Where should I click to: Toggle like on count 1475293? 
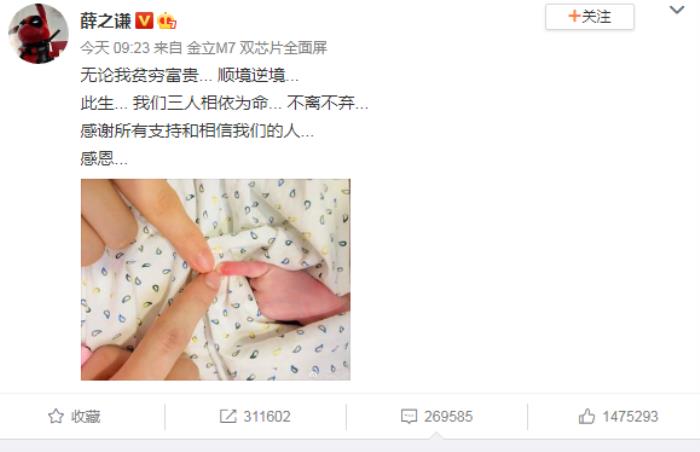click(630, 416)
